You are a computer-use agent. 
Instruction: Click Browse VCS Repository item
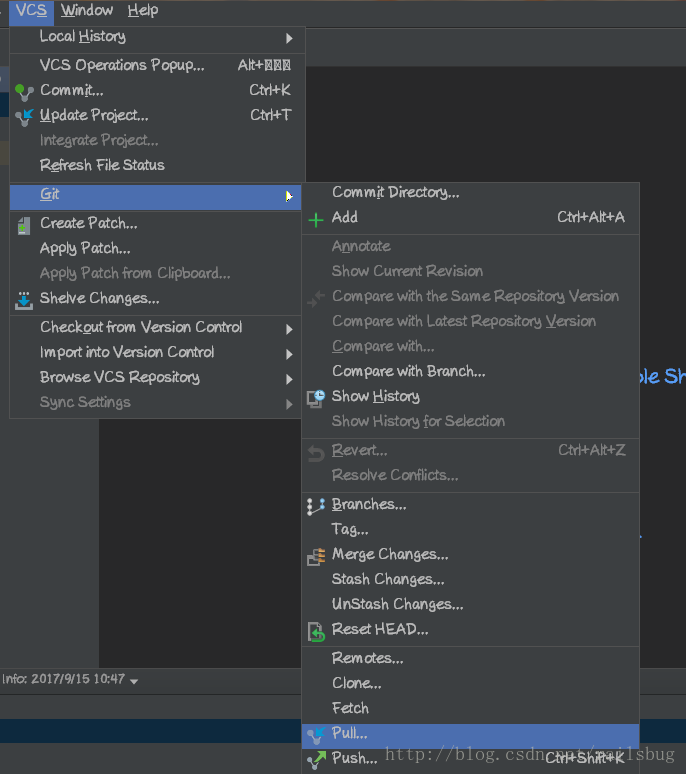tap(155, 377)
